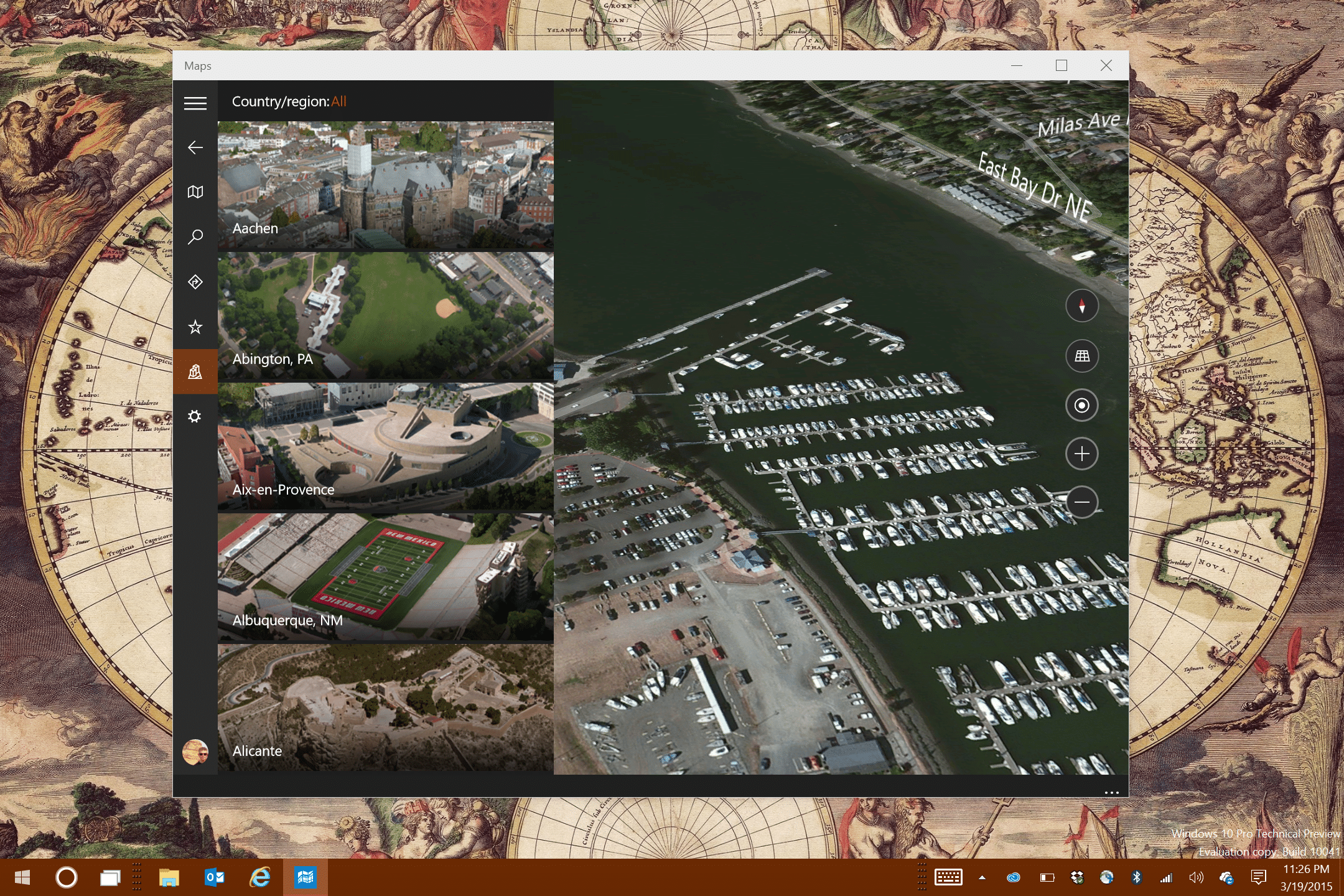Screen dimensions: 1344x896
Task: Open the Directions icon in sidebar
Action: (195, 282)
